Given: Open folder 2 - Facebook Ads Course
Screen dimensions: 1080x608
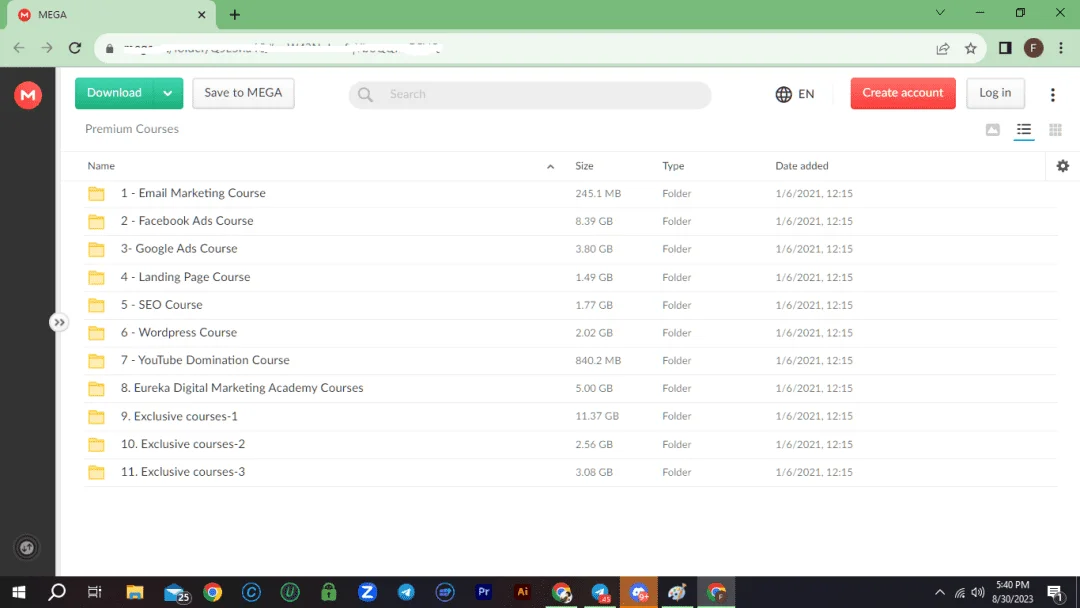Looking at the screenshot, I should [187, 221].
